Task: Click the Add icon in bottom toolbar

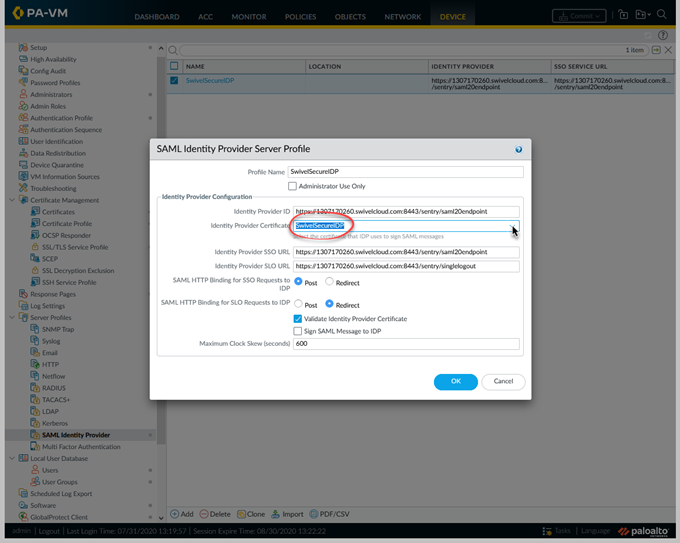Action: tap(175, 514)
